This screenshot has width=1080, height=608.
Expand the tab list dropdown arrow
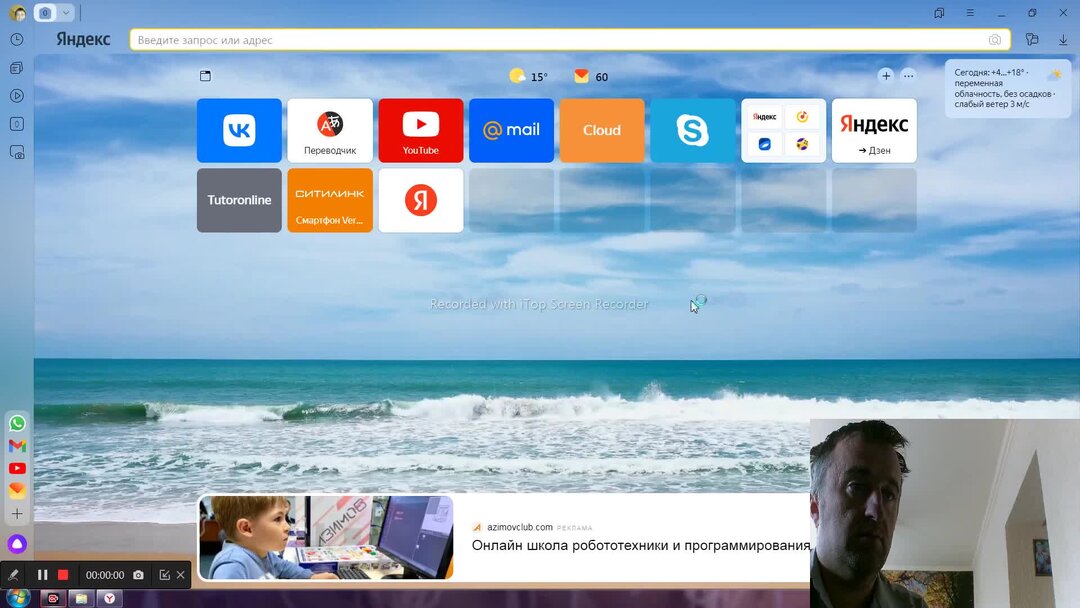(66, 12)
